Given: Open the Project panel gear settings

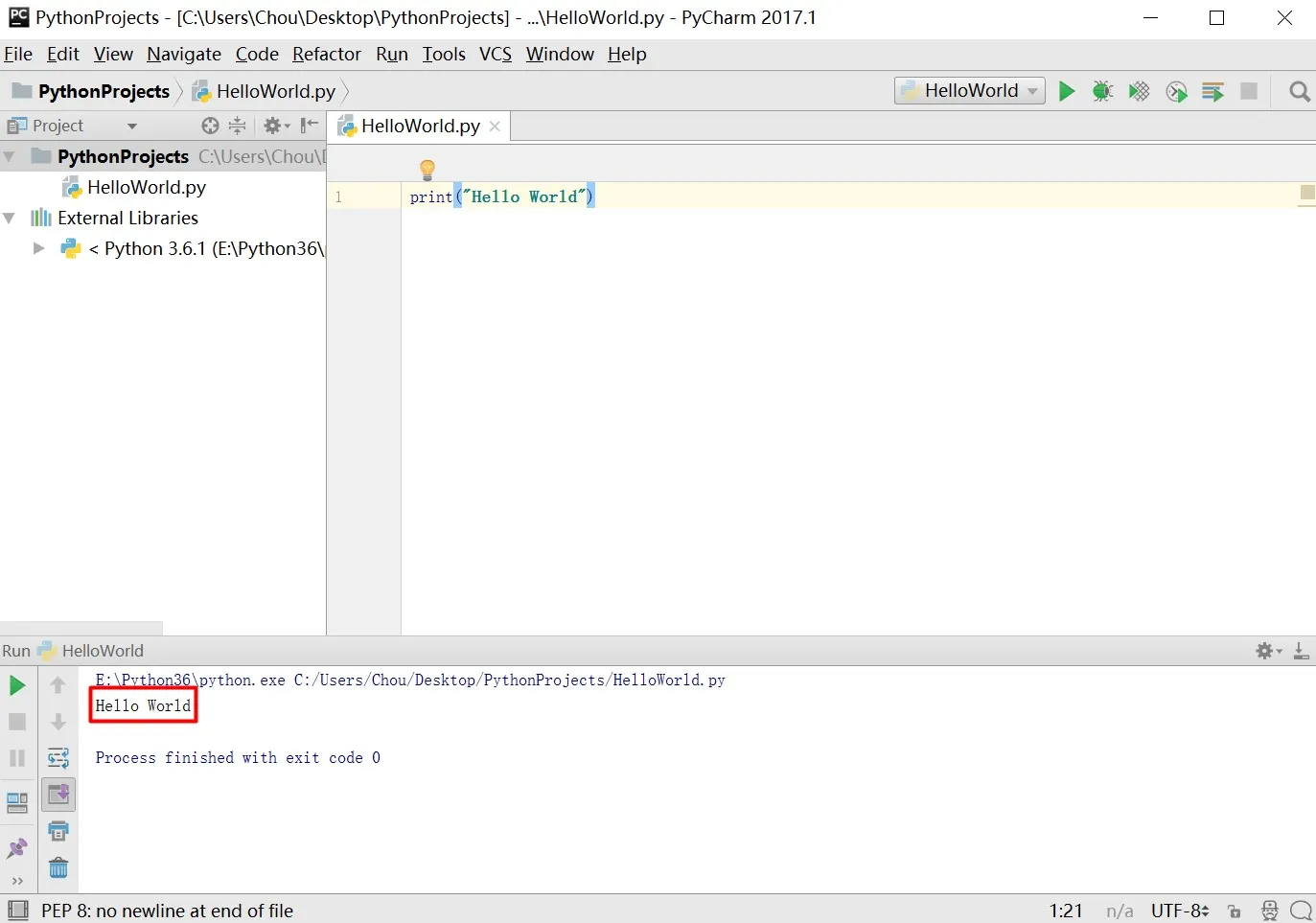Looking at the screenshot, I should click(x=276, y=126).
